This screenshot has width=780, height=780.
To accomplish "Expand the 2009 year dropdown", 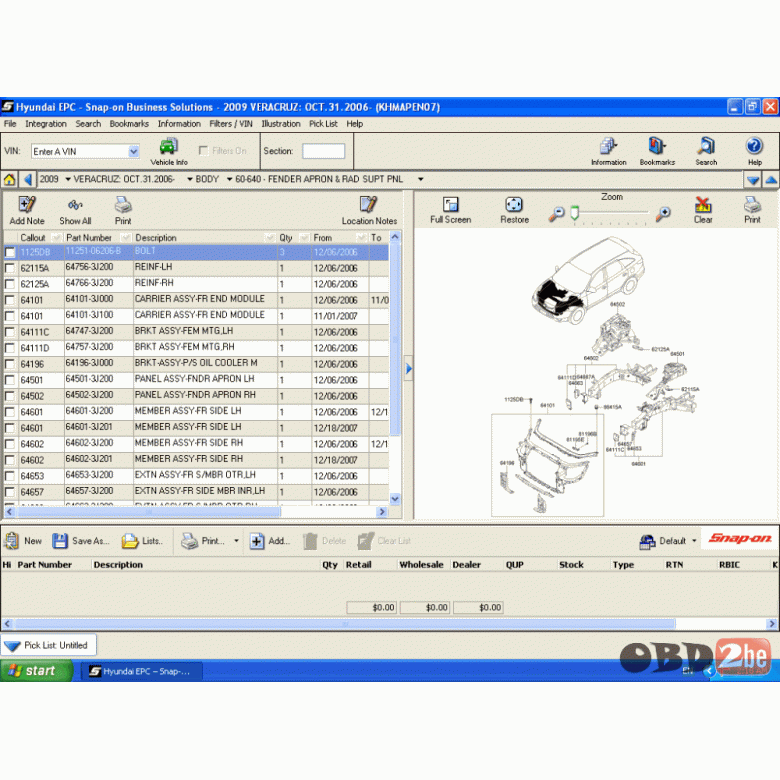I will pyautogui.click(x=68, y=179).
